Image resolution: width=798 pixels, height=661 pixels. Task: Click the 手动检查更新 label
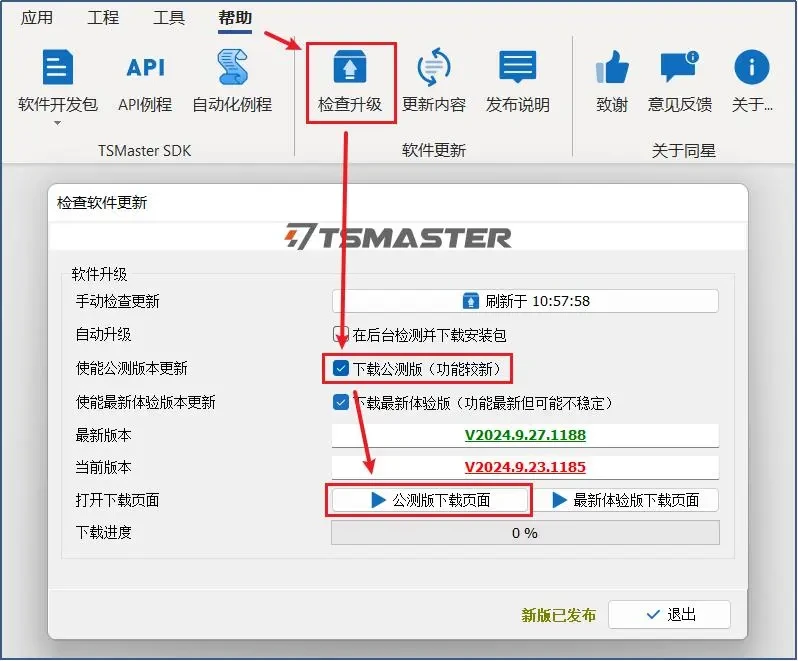point(118,301)
